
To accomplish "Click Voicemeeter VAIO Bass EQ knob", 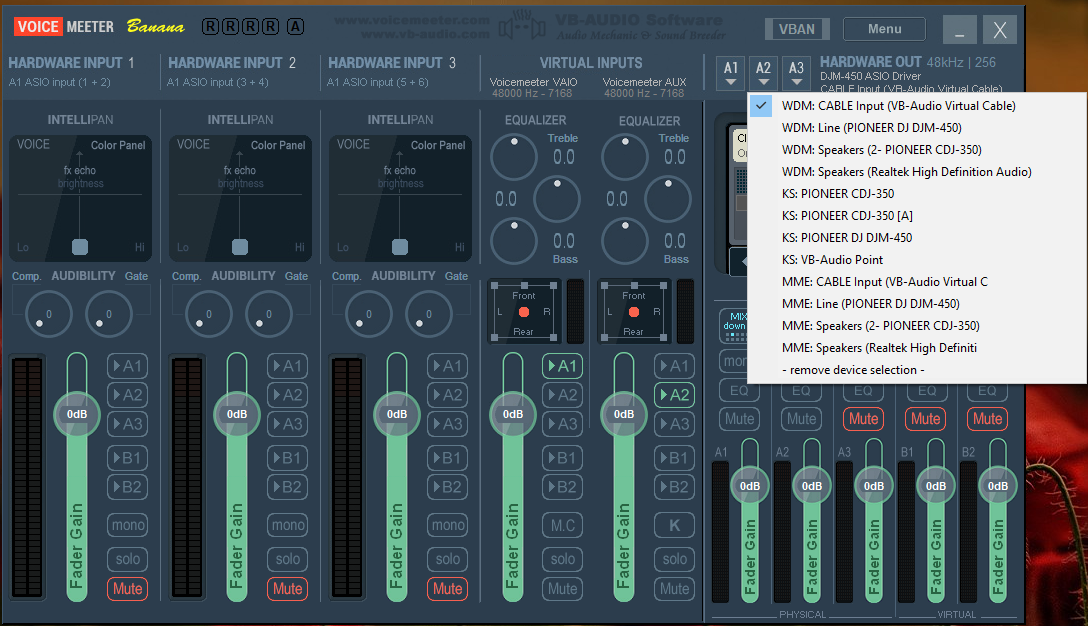I will [513, 241].
